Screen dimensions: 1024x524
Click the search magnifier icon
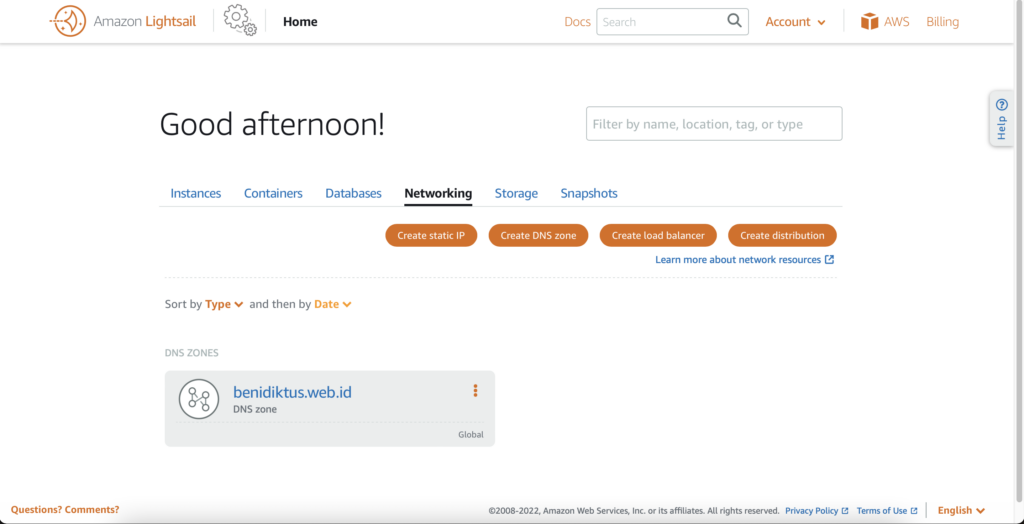[735, 21]
